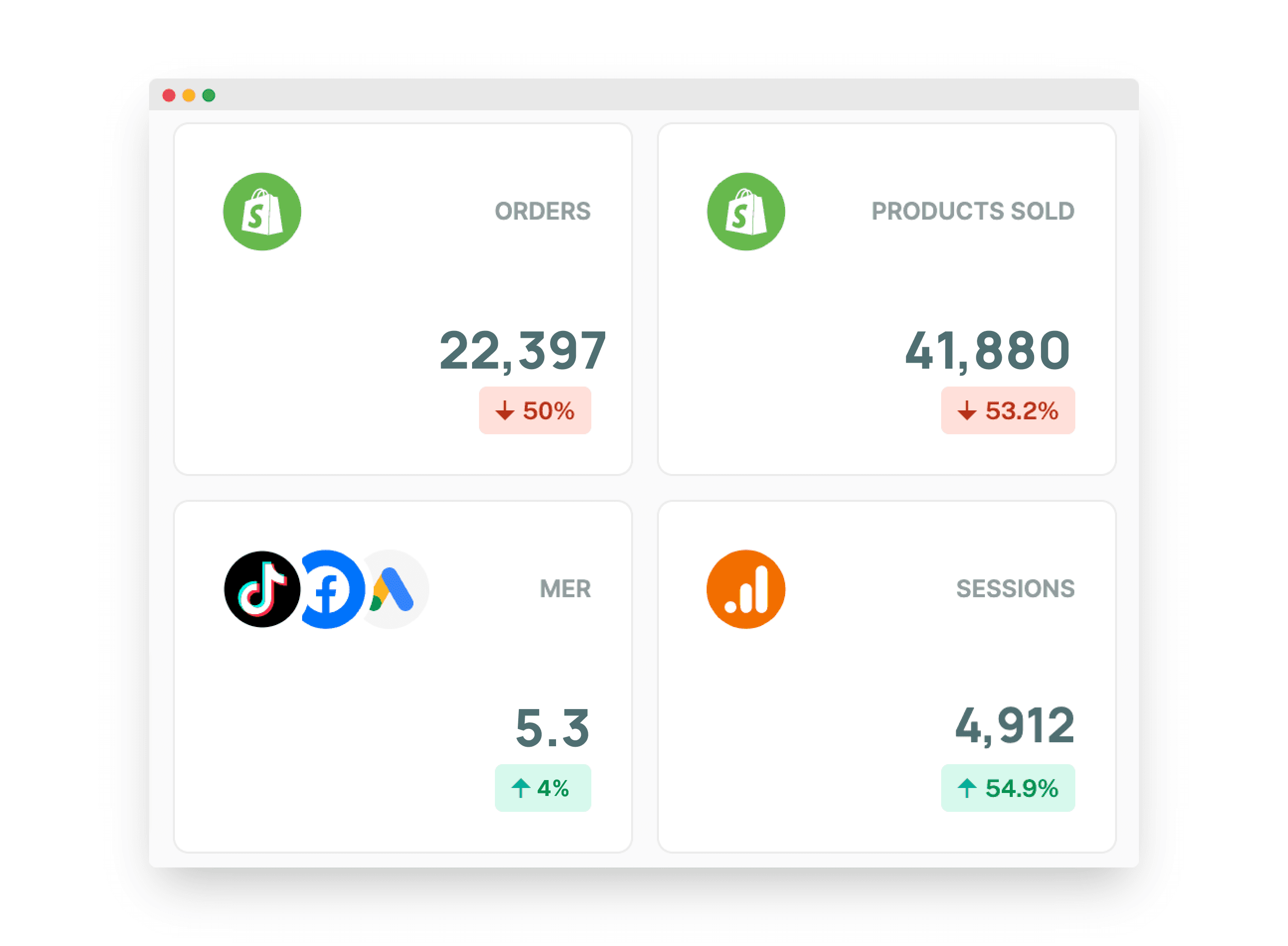
Task: Click the green 4% increase badge
Action: [x=542, y=788]
